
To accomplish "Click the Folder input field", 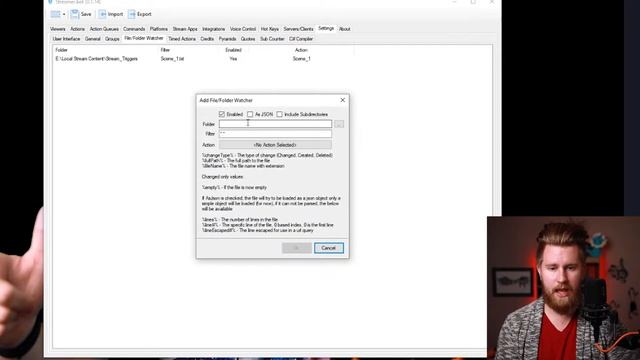I will click(x=276, y=124).
